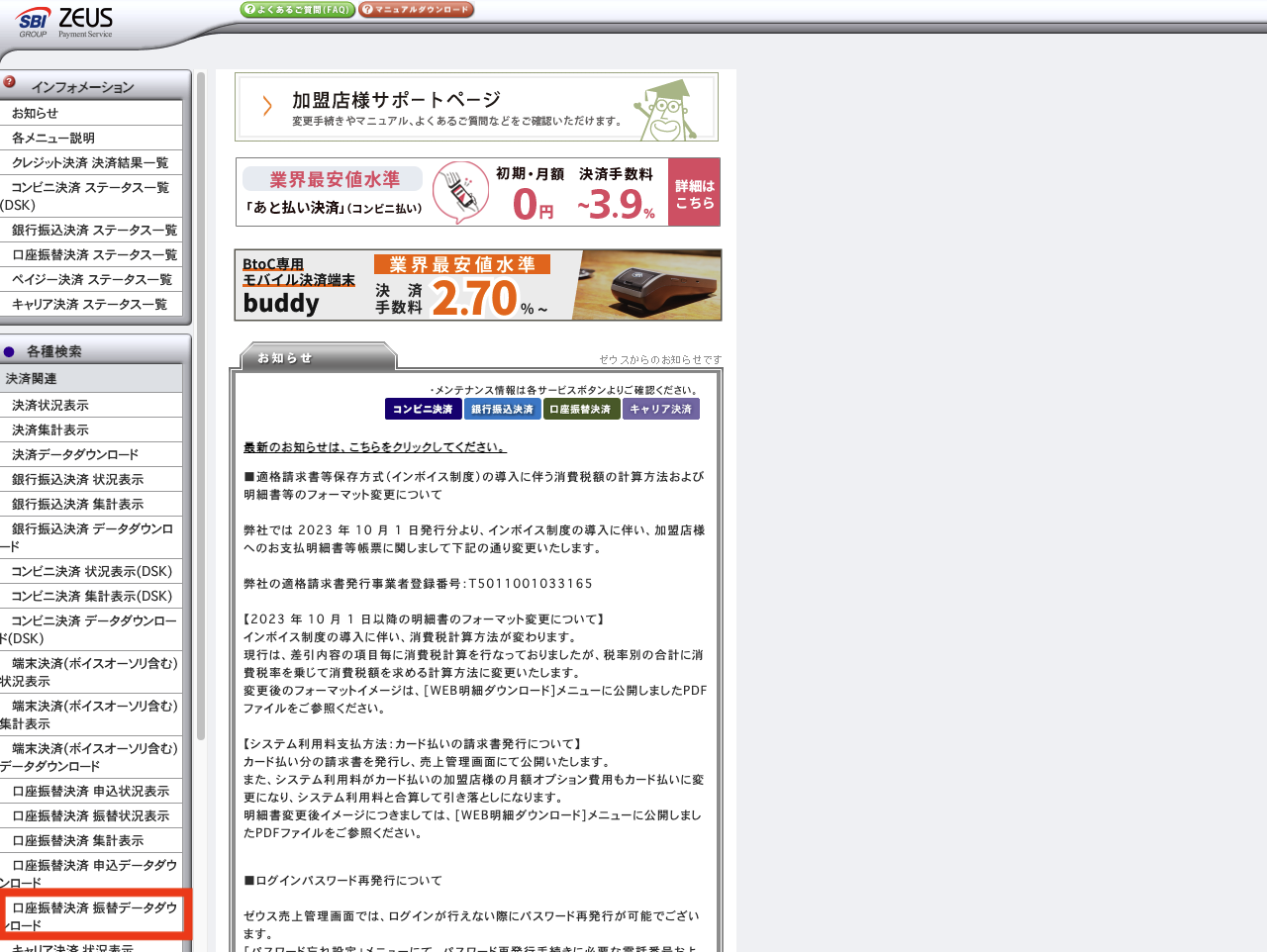Image resolution: width=1267 pixels, height=952 pixels.
Task: Click the 各種検索 section header icon
Action: (x=9, y=351)
